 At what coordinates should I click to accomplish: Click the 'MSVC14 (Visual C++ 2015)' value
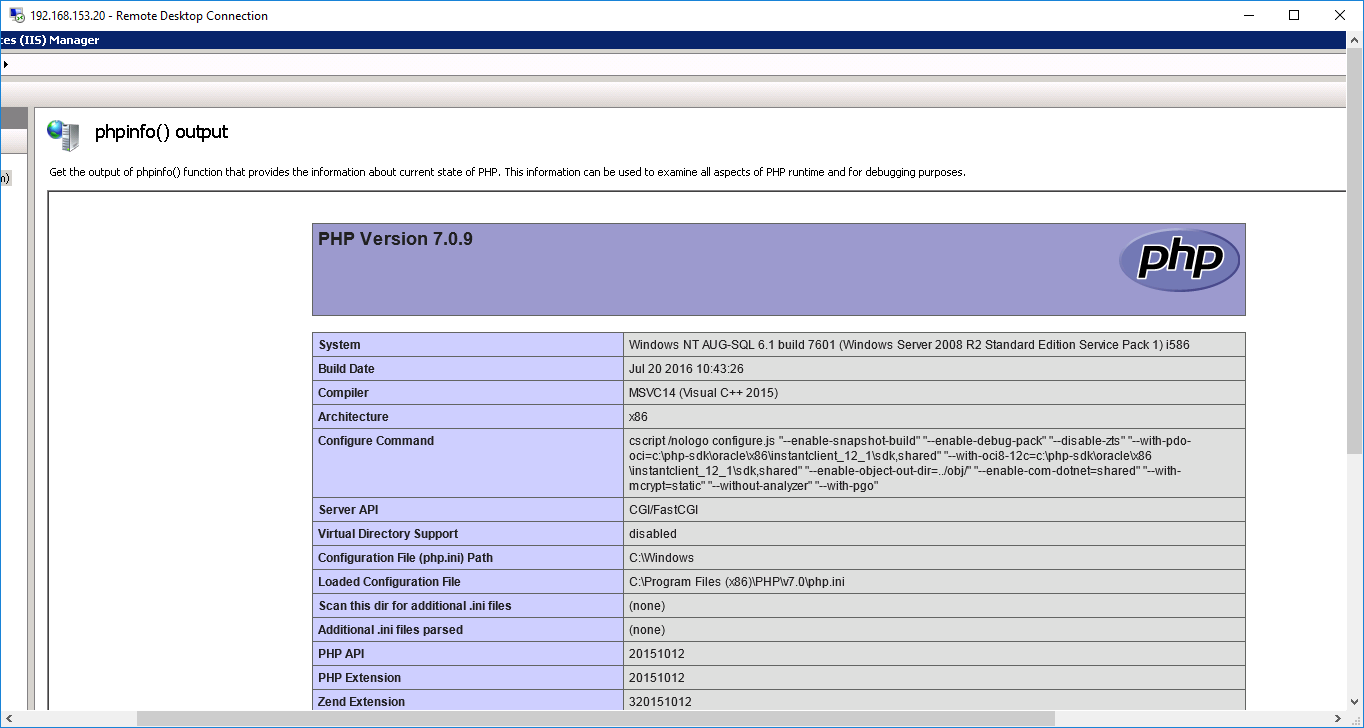pyautogui.click(x=703, y=393)
